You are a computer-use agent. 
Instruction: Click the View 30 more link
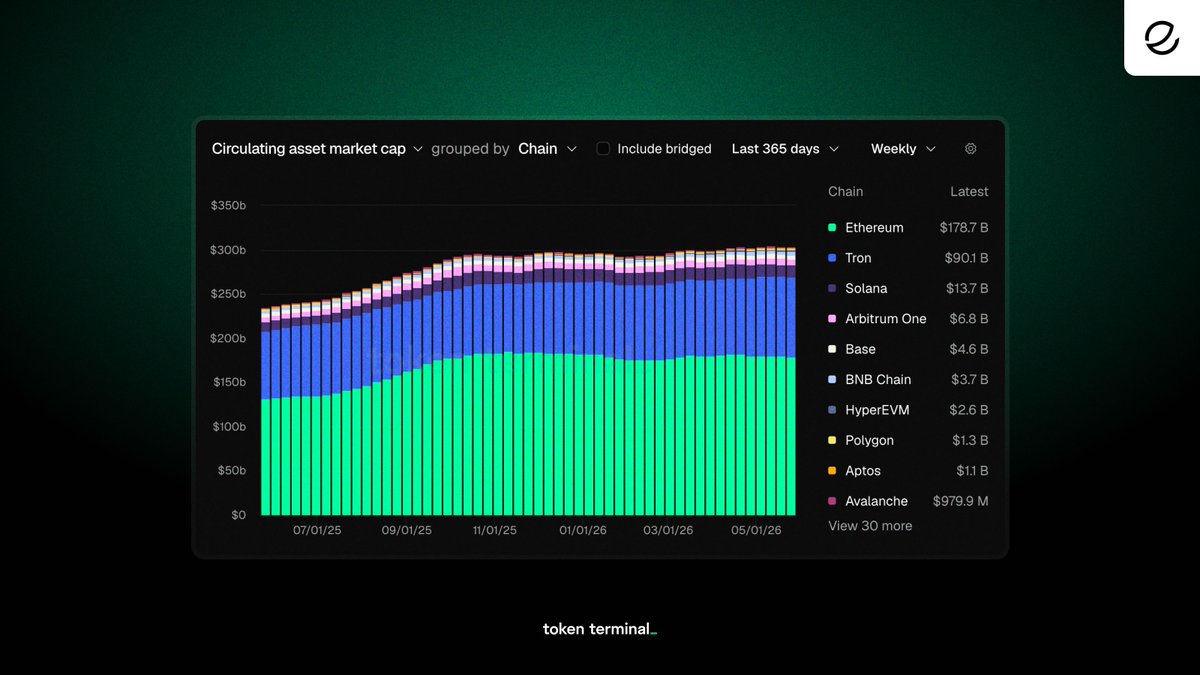click(x=870, y=526)
